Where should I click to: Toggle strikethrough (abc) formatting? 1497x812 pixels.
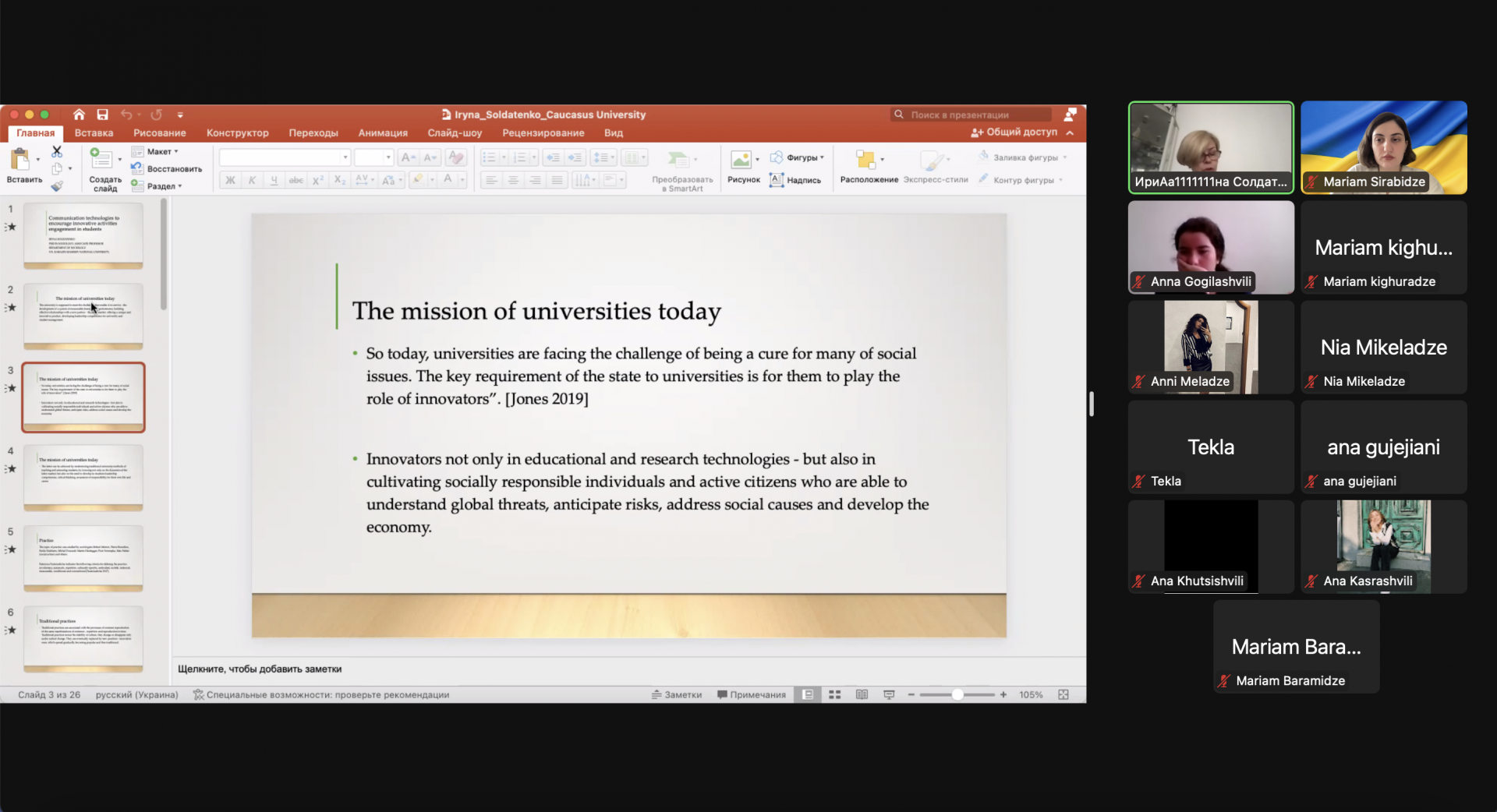click(296, 180)
